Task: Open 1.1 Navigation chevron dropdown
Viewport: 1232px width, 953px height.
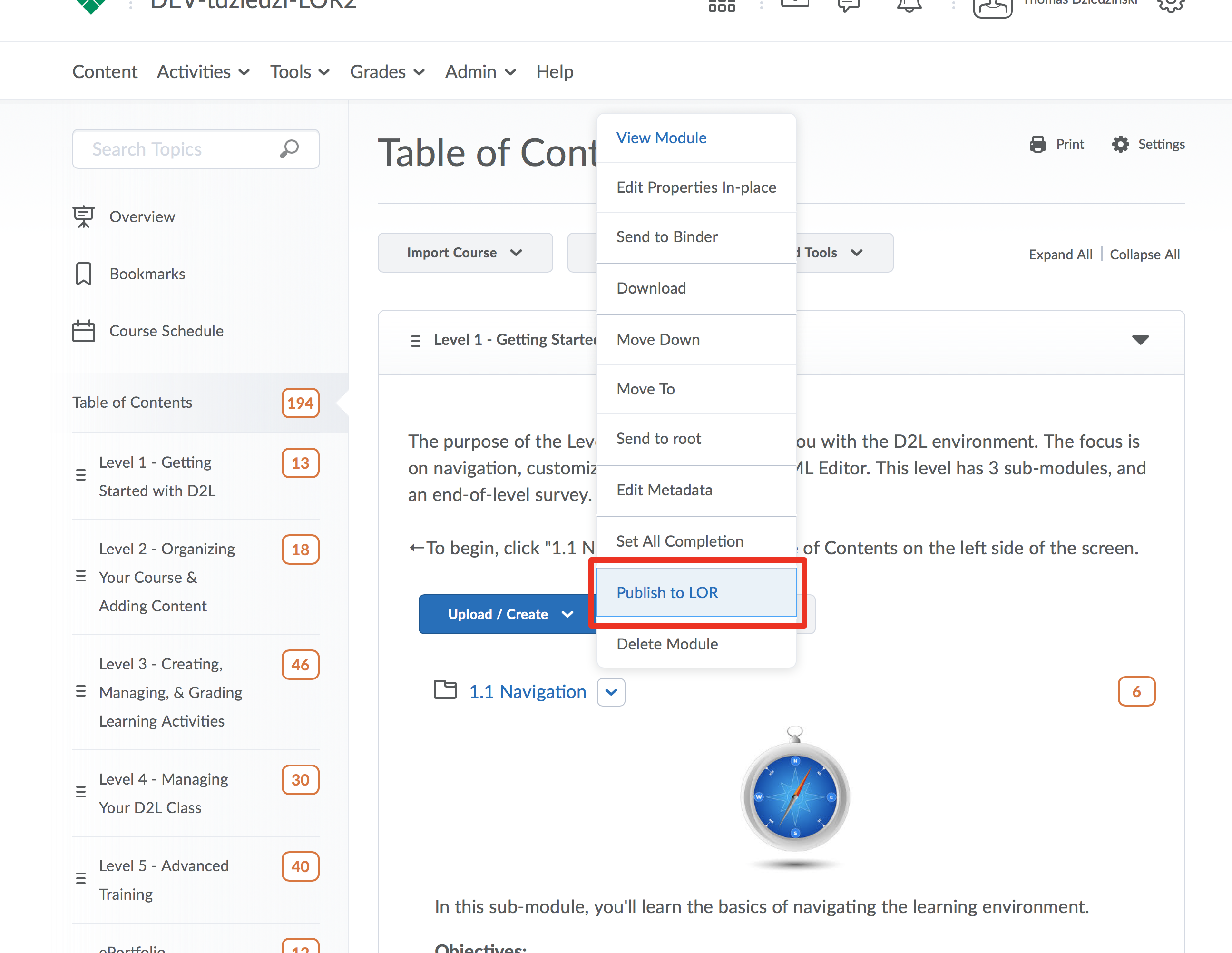Action: (611, 692)
